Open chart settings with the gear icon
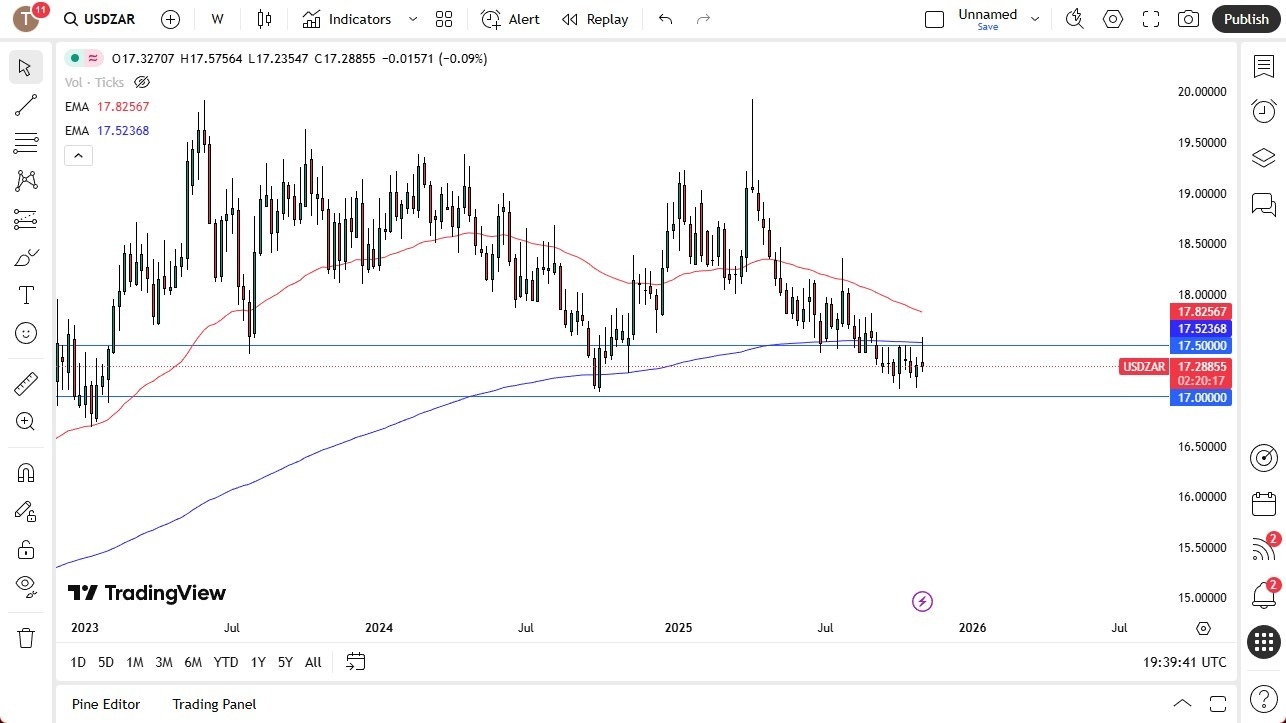This screenshot has height=723, width=1286. pos(1112,18)
